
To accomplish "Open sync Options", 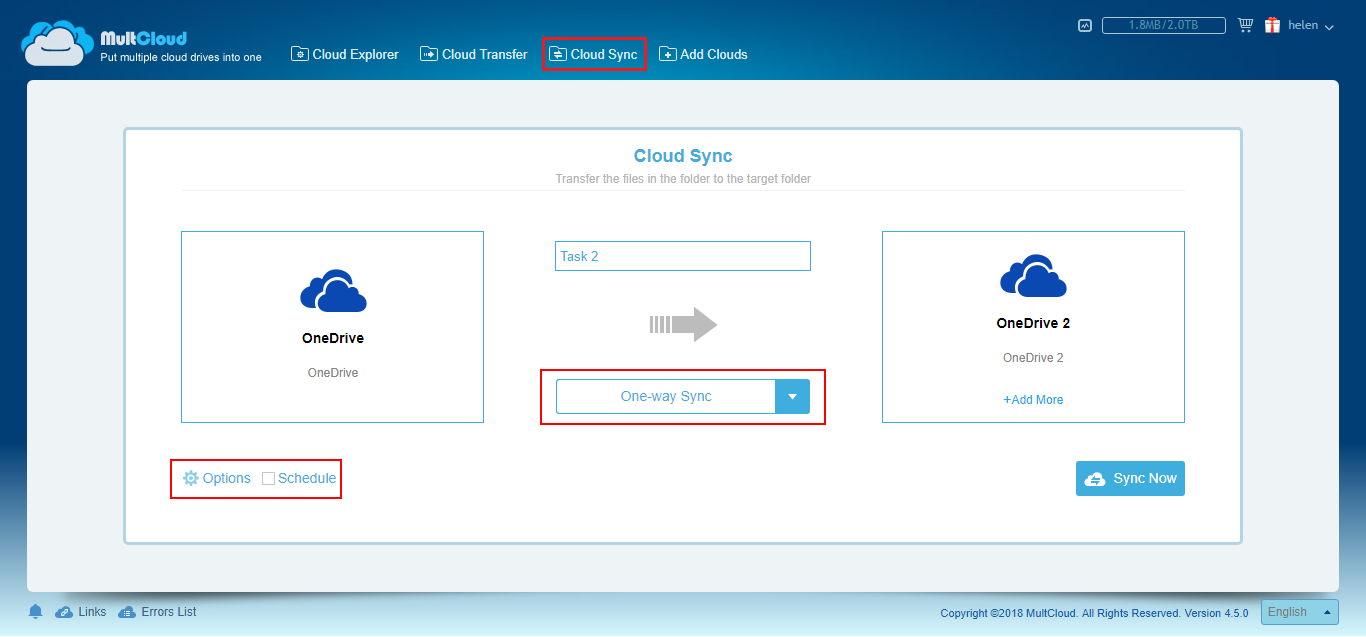I will pyautogui.click(x=216, y=478).
